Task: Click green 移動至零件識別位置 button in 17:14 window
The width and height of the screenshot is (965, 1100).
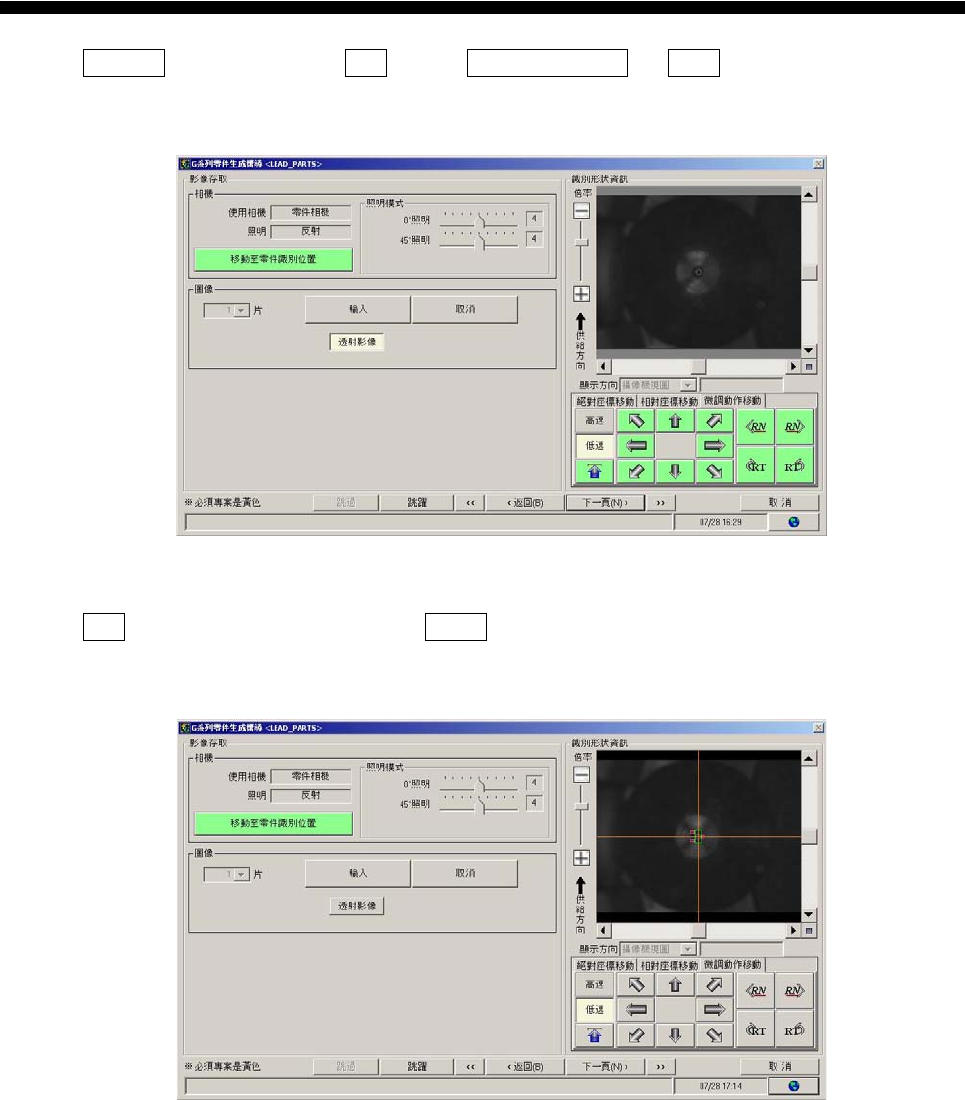Action: (x=274, y=823)
